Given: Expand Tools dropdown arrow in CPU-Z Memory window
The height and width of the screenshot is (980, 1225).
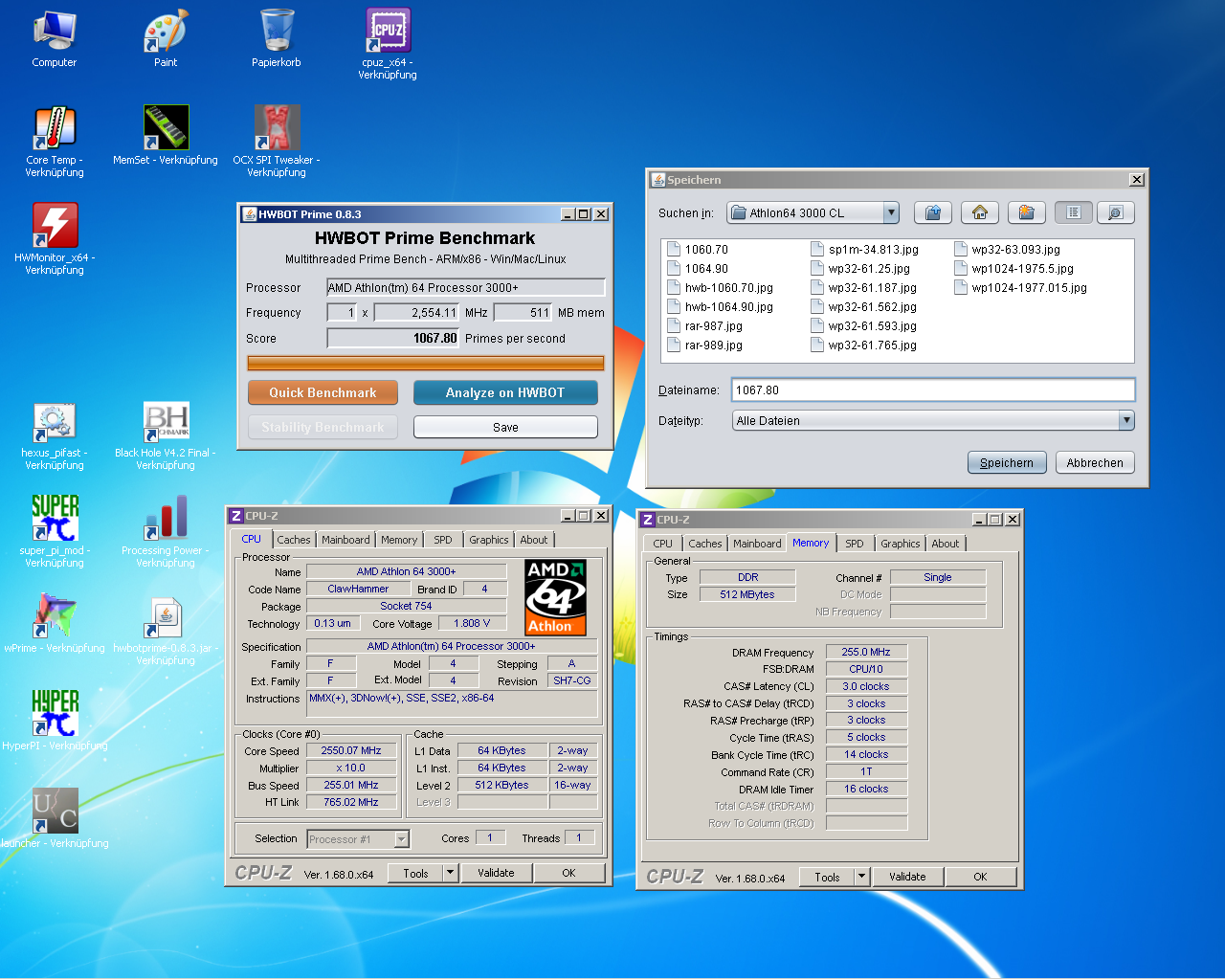Looking at the screenshot, I should [862, 877].
